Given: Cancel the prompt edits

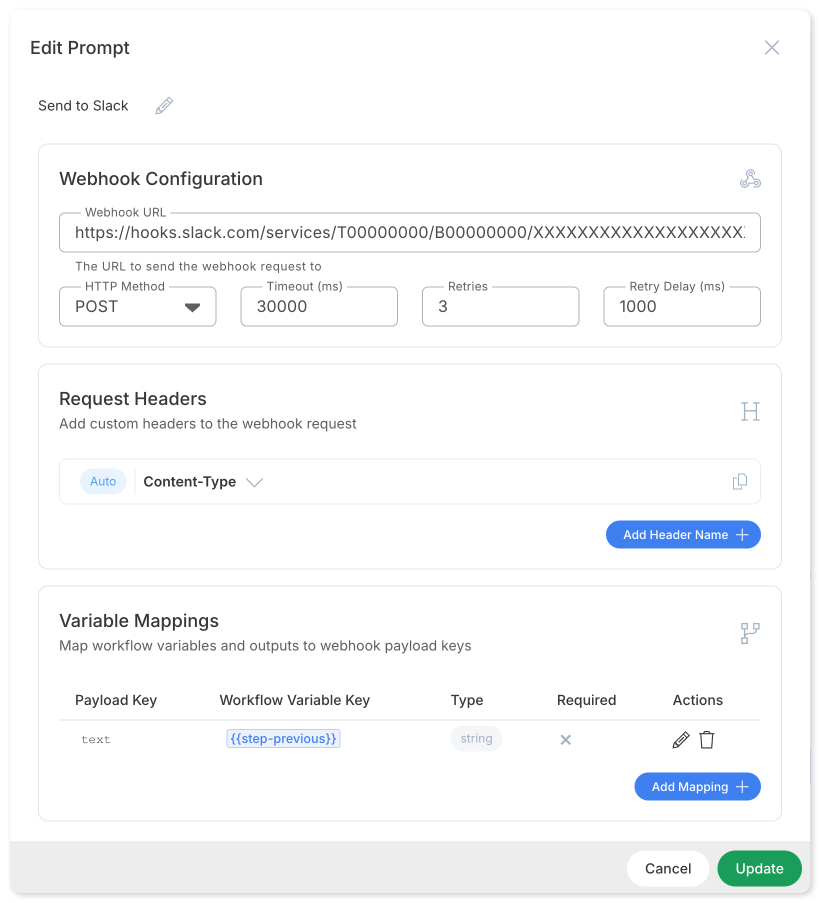Looking at the screenshot, I should (667, 868).
